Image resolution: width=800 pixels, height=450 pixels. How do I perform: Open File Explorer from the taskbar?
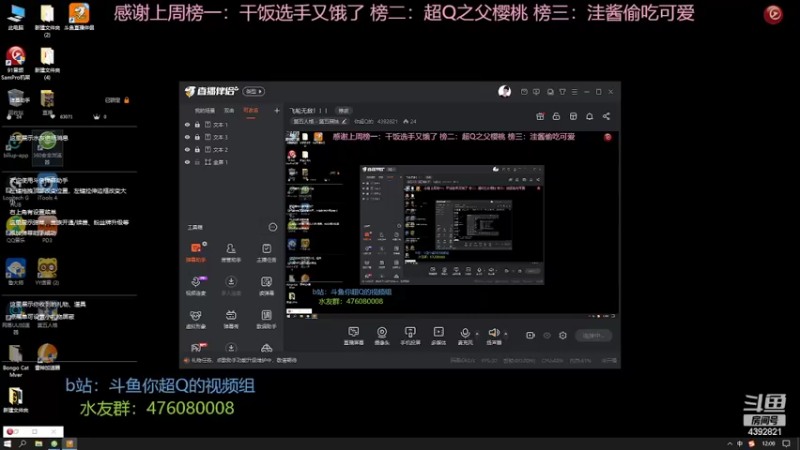click(38, 444)
